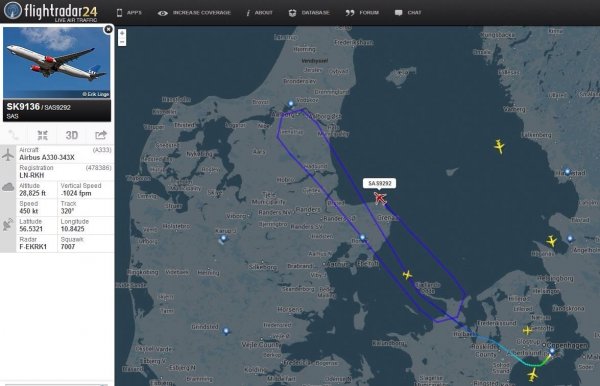600x386 pixels.
Task: Click the center-on-aircraft arrows icon
Action: click(x=42, y=135)
